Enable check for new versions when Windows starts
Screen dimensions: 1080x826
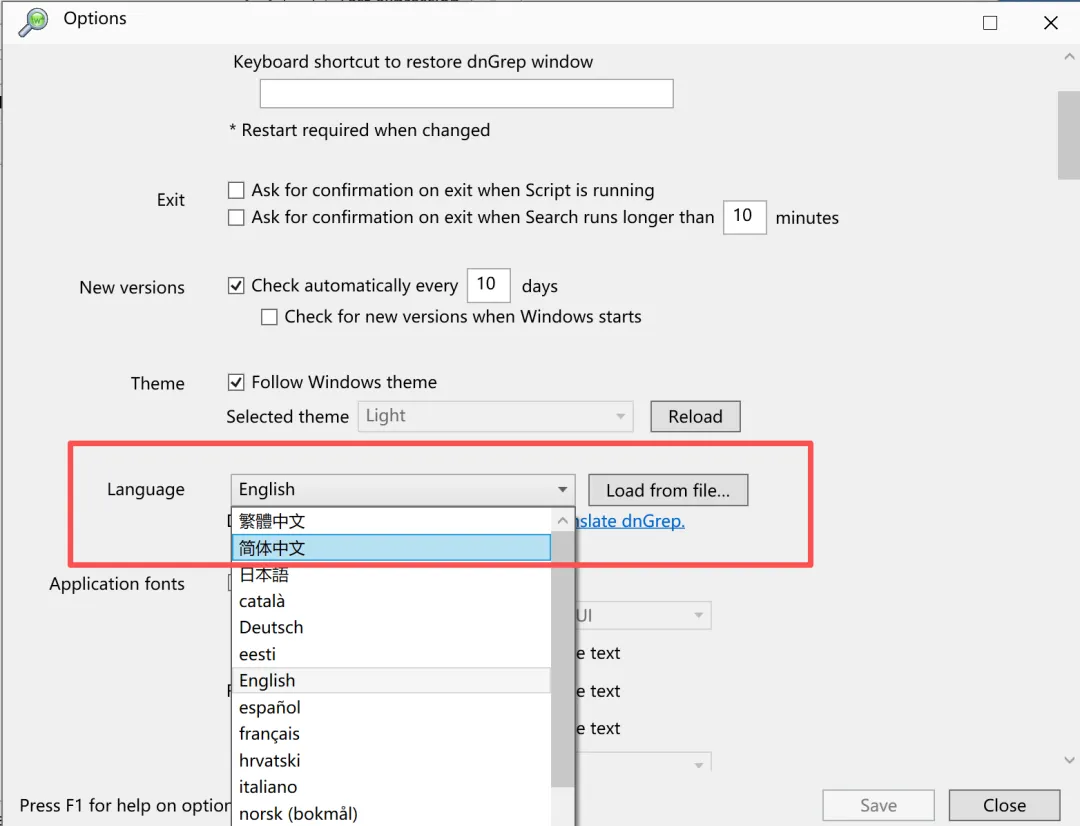(269, 317)
